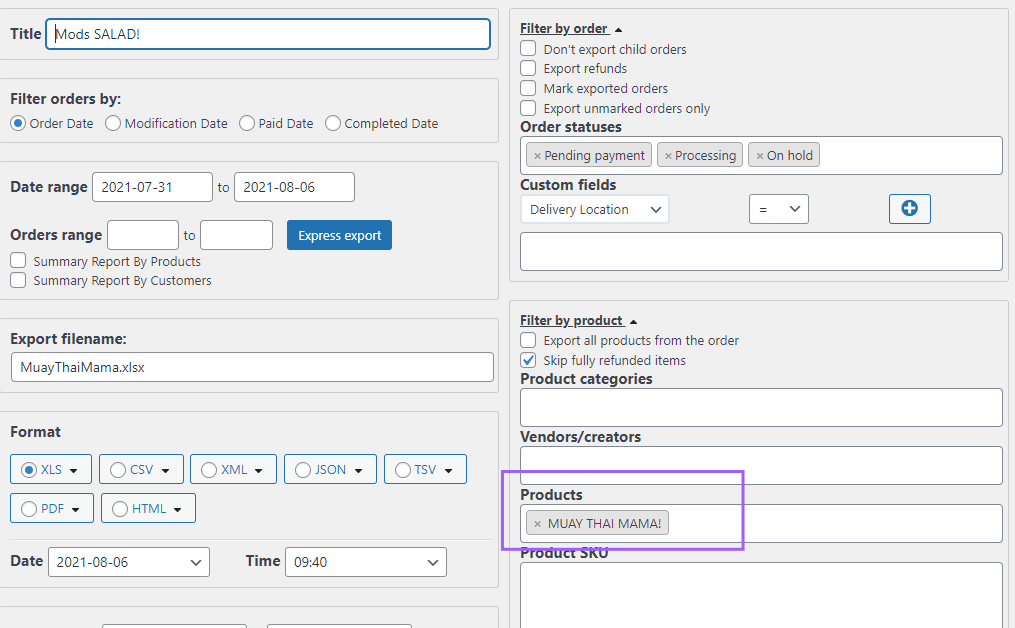
Task: Remove the Pending payment status tag
Action: [x=537, y=156]
